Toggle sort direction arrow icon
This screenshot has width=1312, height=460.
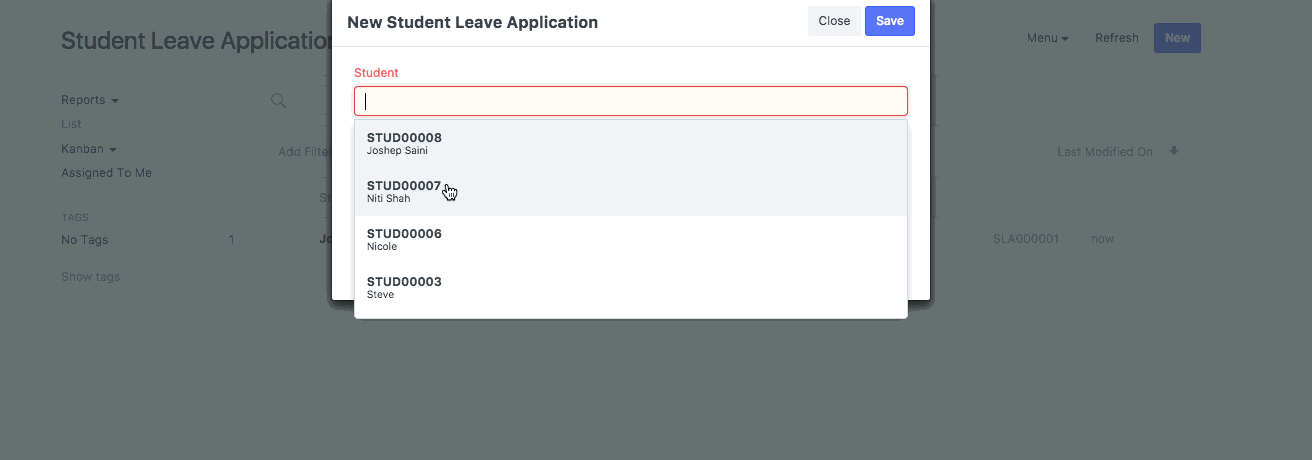1174,152
